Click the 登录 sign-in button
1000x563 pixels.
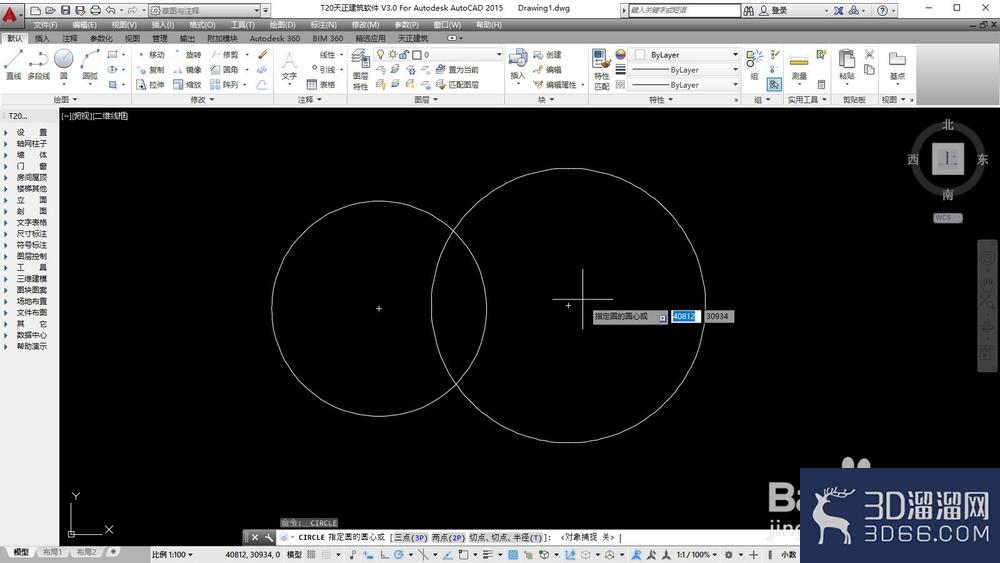[x=774, y=10]
